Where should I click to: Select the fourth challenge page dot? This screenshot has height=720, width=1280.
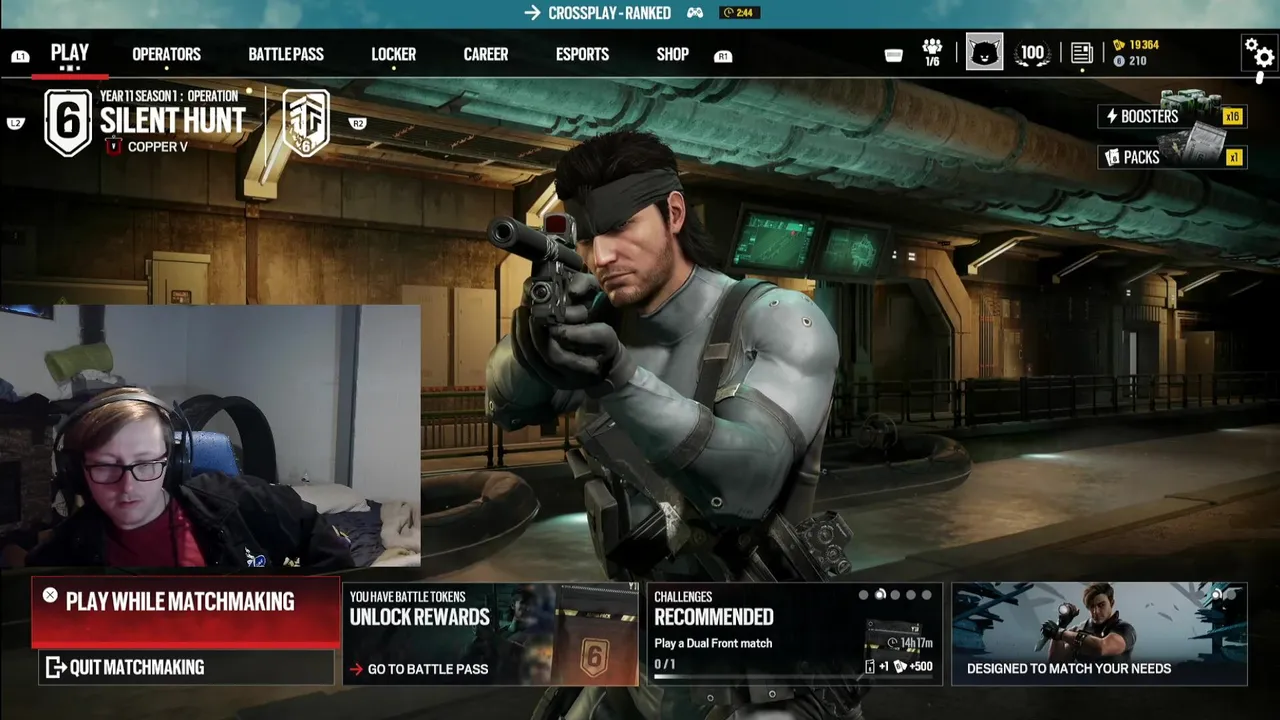pos(911,595)
